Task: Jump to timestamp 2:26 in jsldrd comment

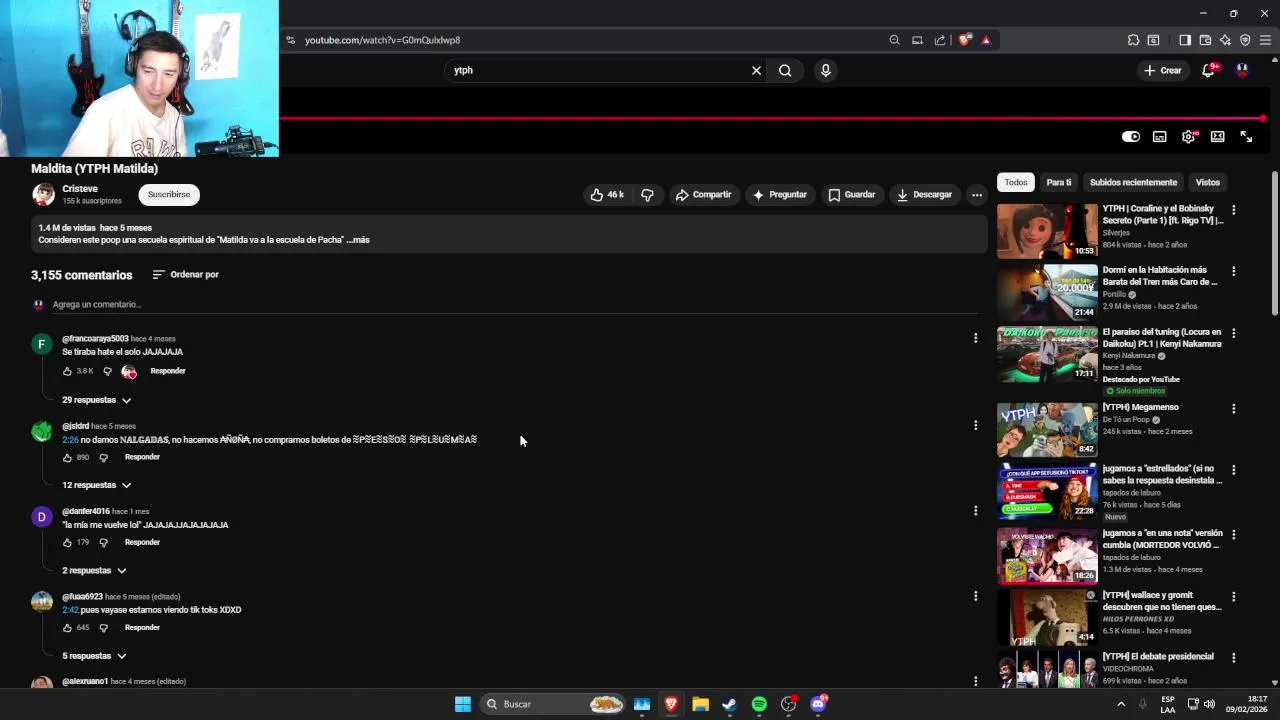Action: tap(70, 440)
